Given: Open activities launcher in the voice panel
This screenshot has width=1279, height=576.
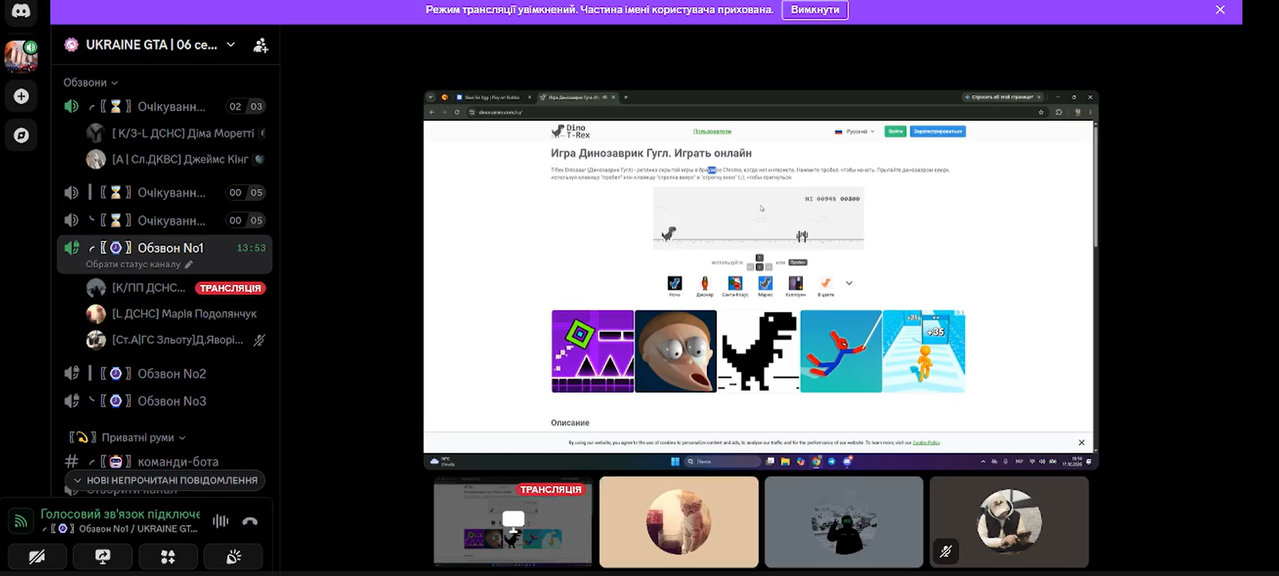Looking at the screenshot, I should 168,556.
